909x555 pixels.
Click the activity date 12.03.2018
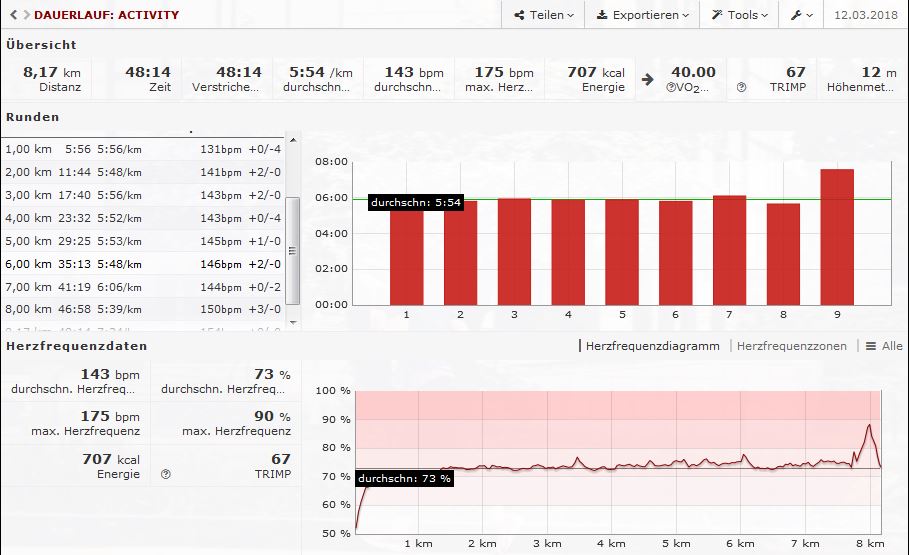(x=865, y=15)
